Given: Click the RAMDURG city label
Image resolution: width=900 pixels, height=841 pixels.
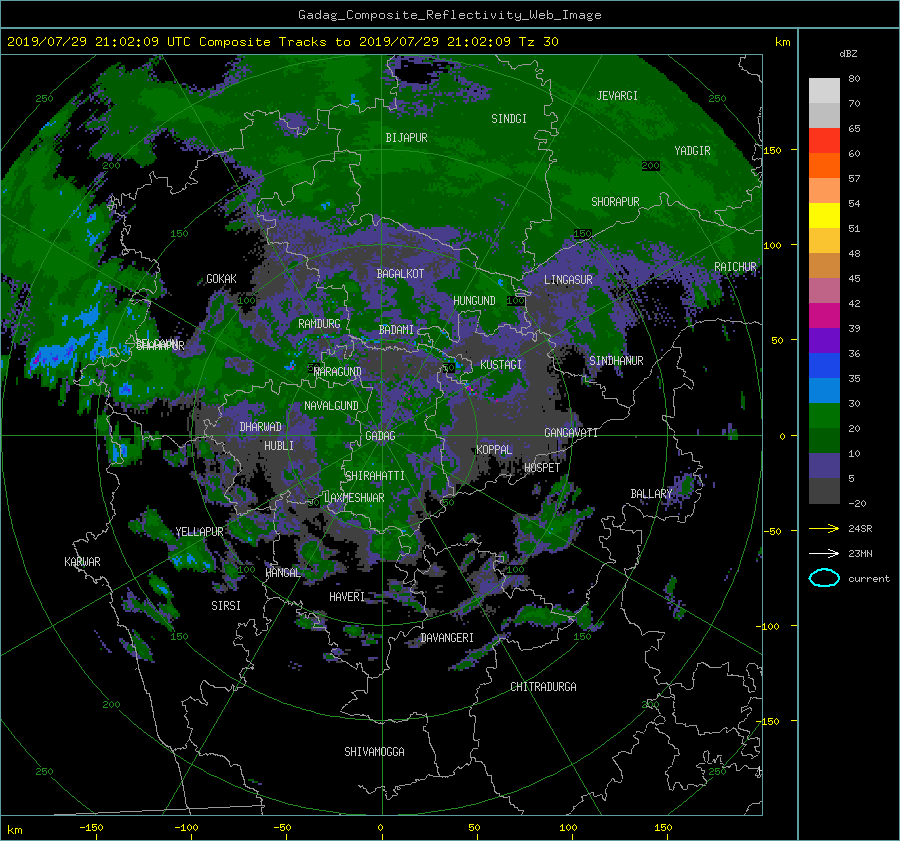Looking at the screenshot, I should 319,324.
